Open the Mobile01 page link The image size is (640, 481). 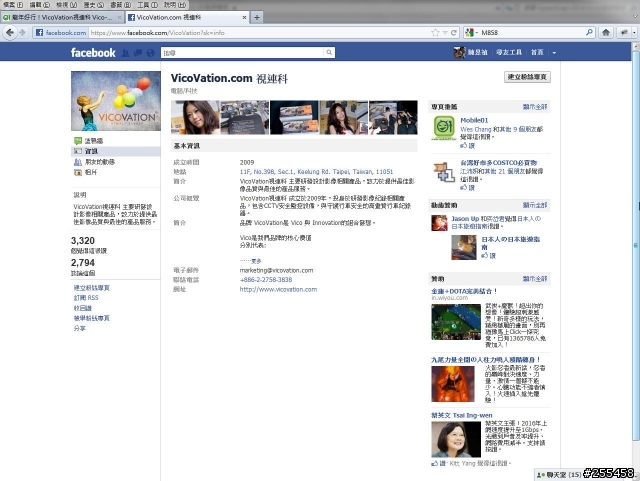pyautogui.click(x=474, y=120)
